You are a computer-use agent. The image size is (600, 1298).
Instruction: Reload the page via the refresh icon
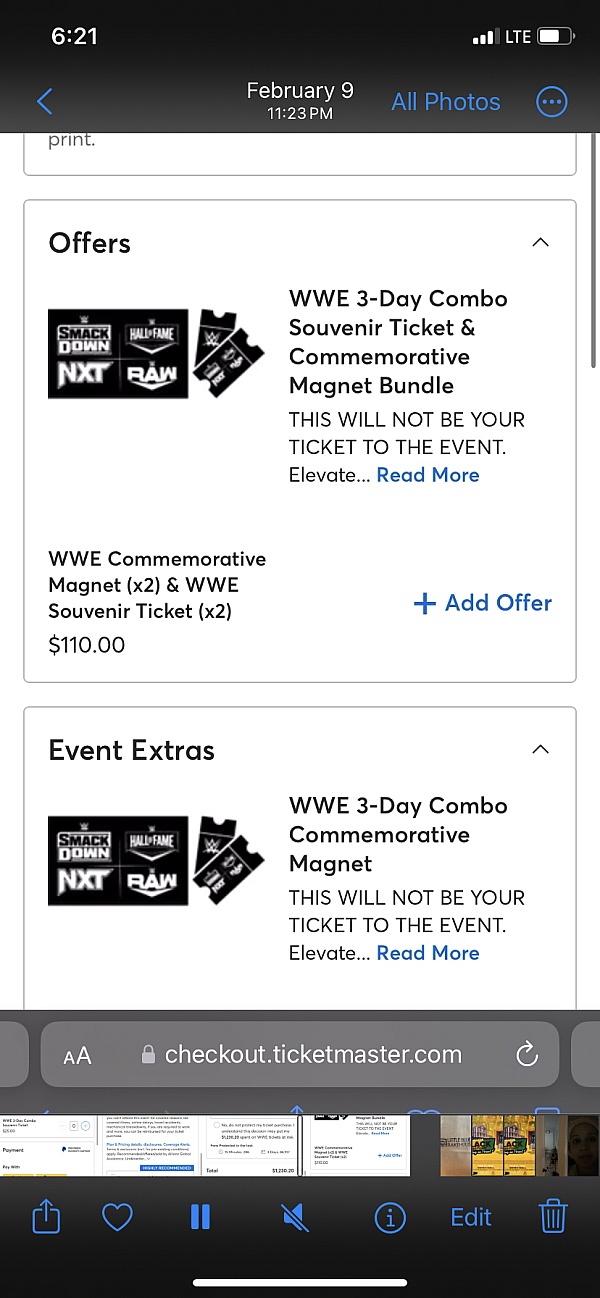pos(527,1054)
